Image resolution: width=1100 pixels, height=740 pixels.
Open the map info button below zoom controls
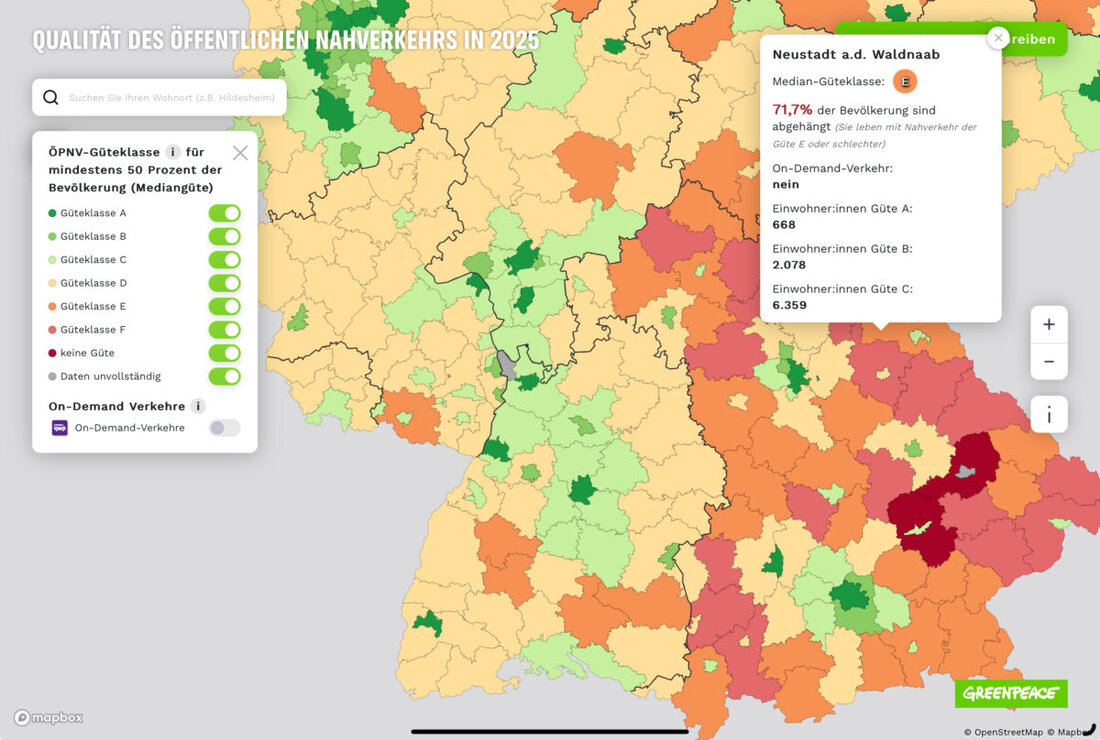[1048, 414]
